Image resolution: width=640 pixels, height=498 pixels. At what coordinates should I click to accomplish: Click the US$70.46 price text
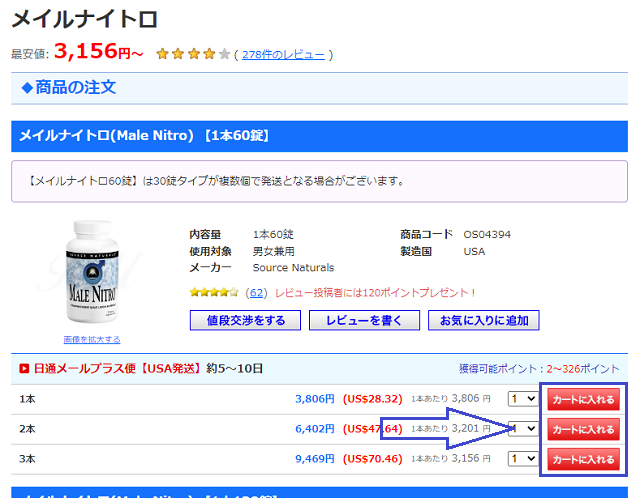point(373,459)
